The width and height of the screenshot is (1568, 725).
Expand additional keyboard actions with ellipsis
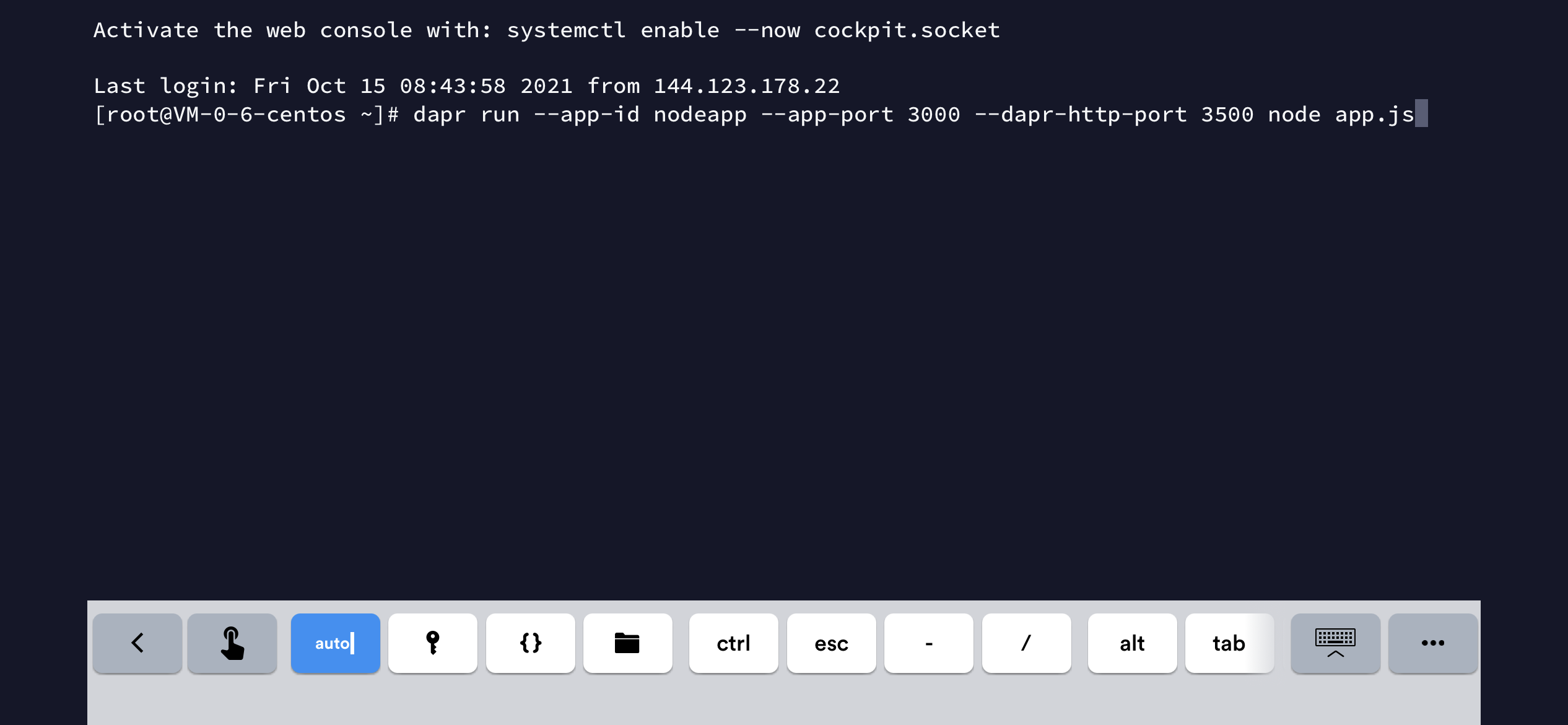click(1432, 643)
